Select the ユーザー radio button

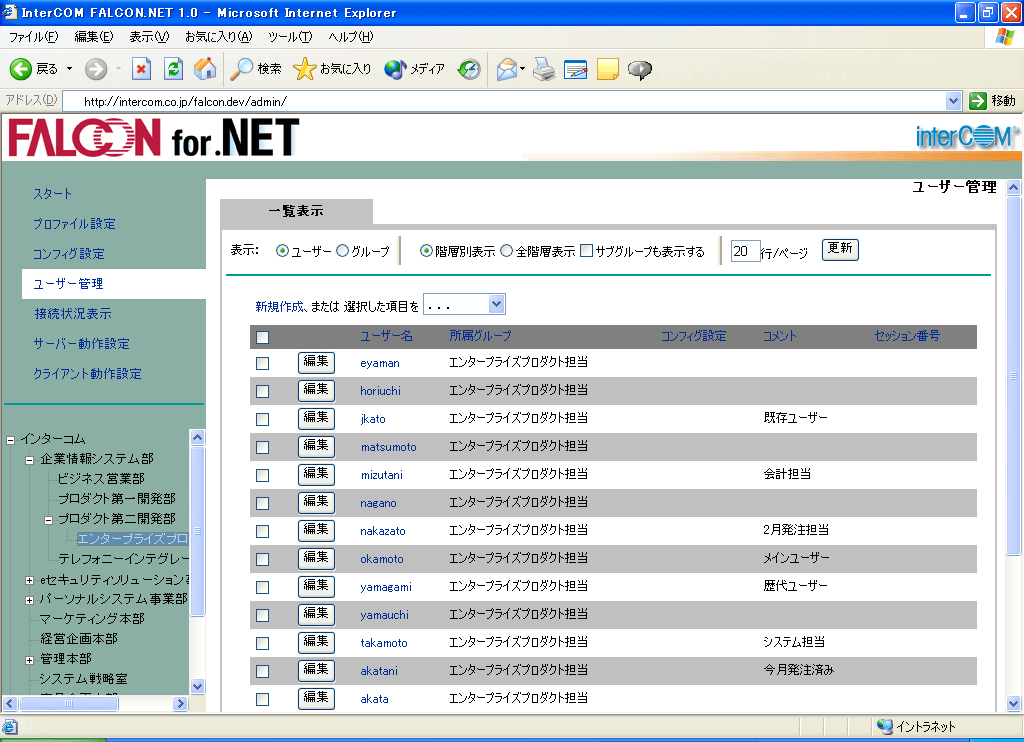tap(282, 251)
